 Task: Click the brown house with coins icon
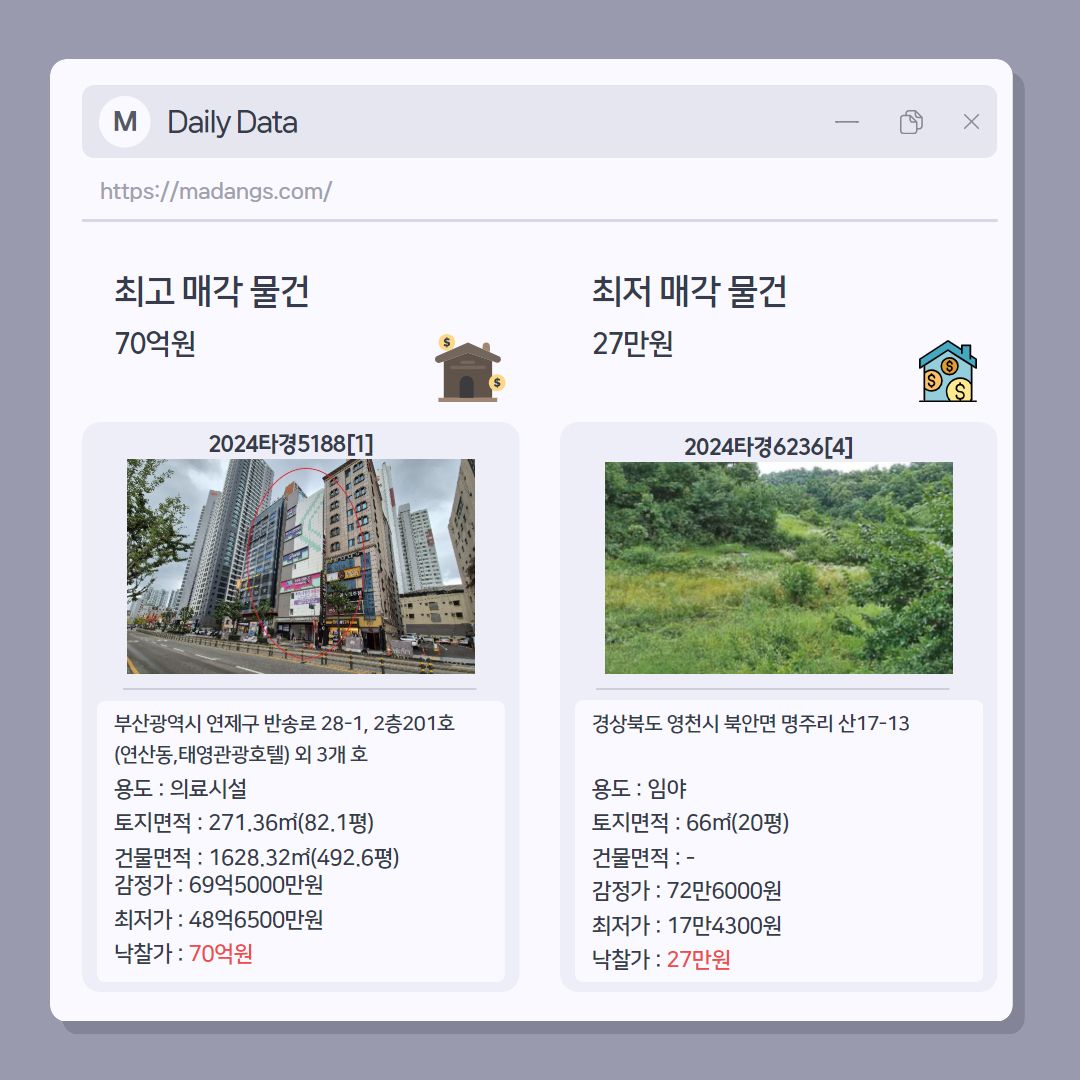point(470,368)
